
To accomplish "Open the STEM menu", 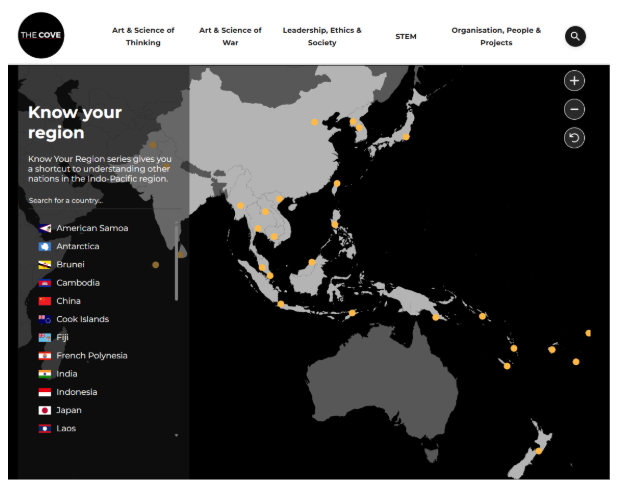I will [x=406, y=37].
